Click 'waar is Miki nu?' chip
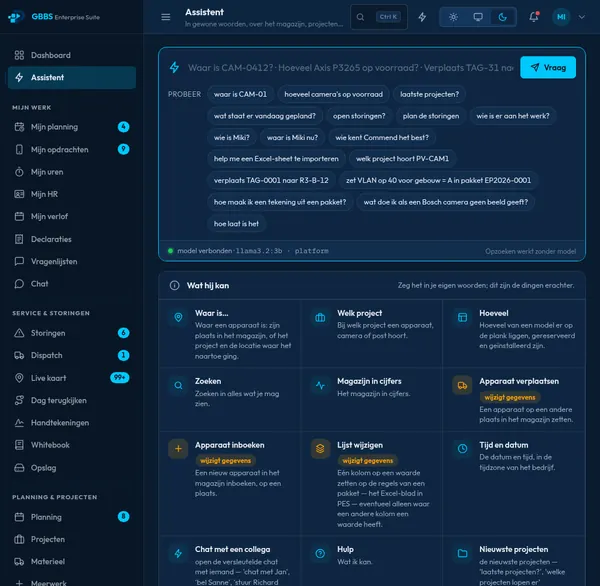This screenshot has height=586, width=600. click(292, 137)
